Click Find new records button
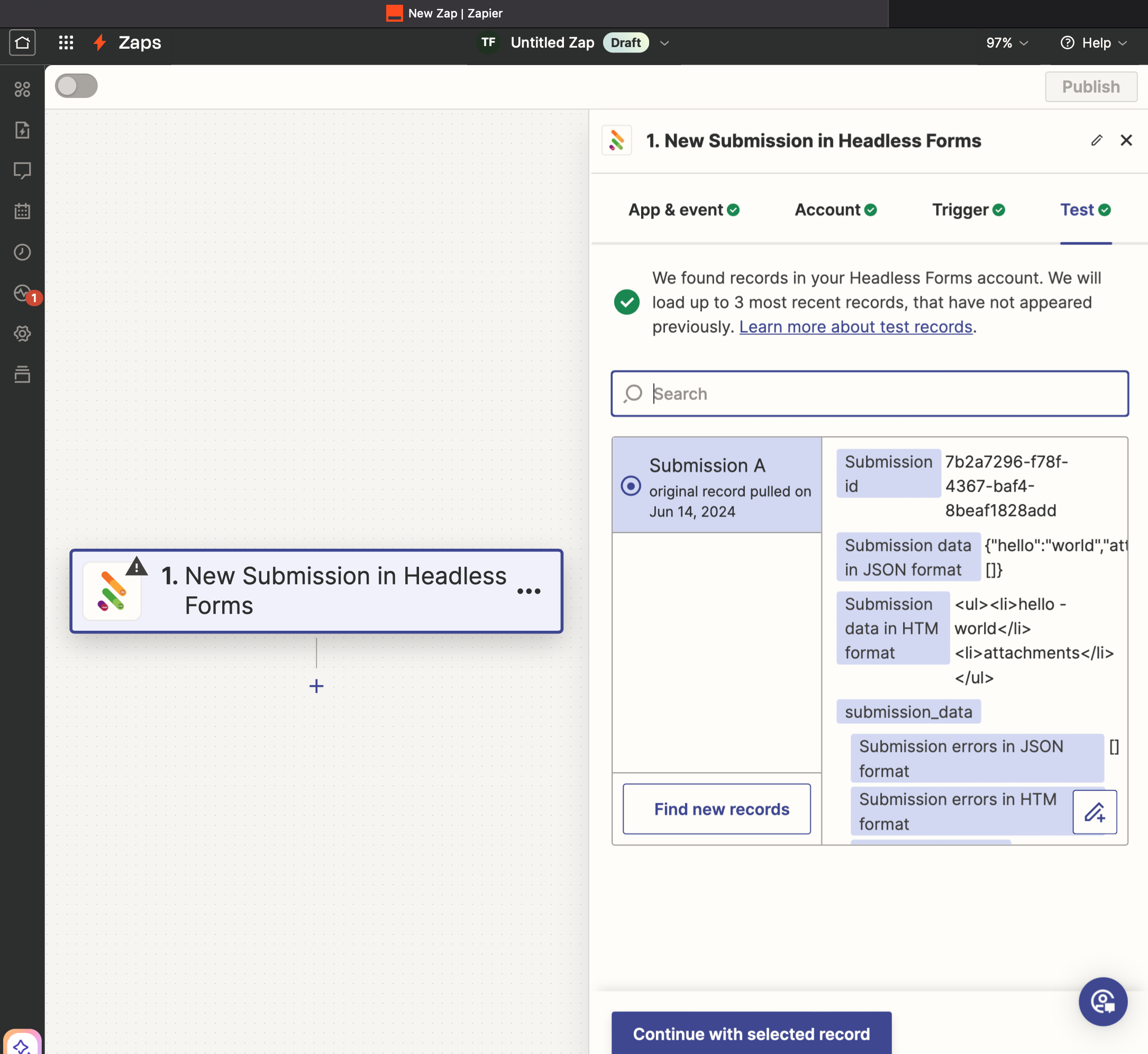This screenshot has width=1148, height=1054. (x=717, y=808)
